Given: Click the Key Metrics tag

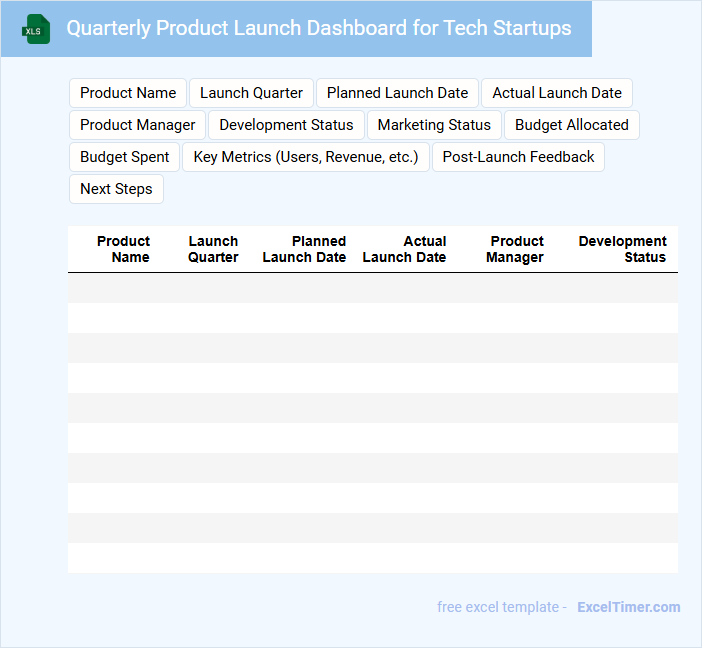Looking at the screenshot, I should click(306, 157).
